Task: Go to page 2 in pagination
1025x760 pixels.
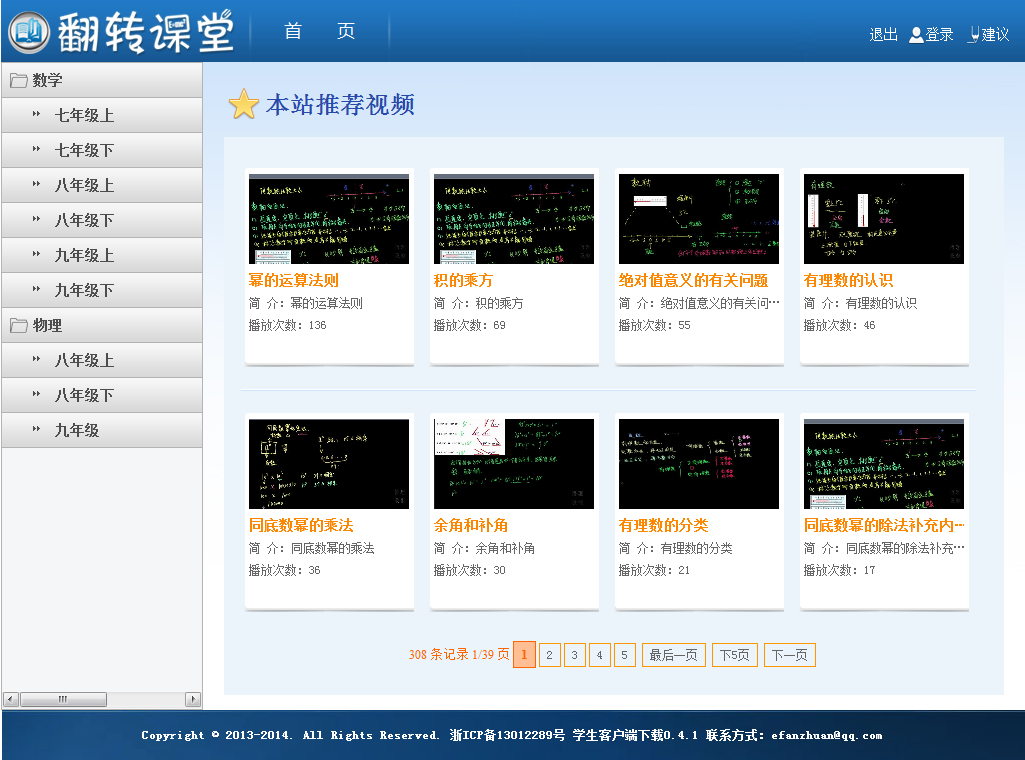Action: [550, 655]
